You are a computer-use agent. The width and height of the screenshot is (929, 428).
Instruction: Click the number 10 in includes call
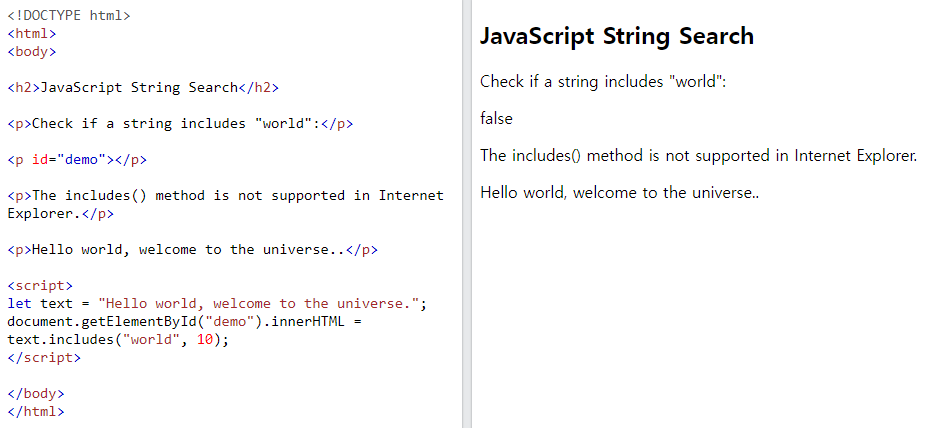(204, 340)
